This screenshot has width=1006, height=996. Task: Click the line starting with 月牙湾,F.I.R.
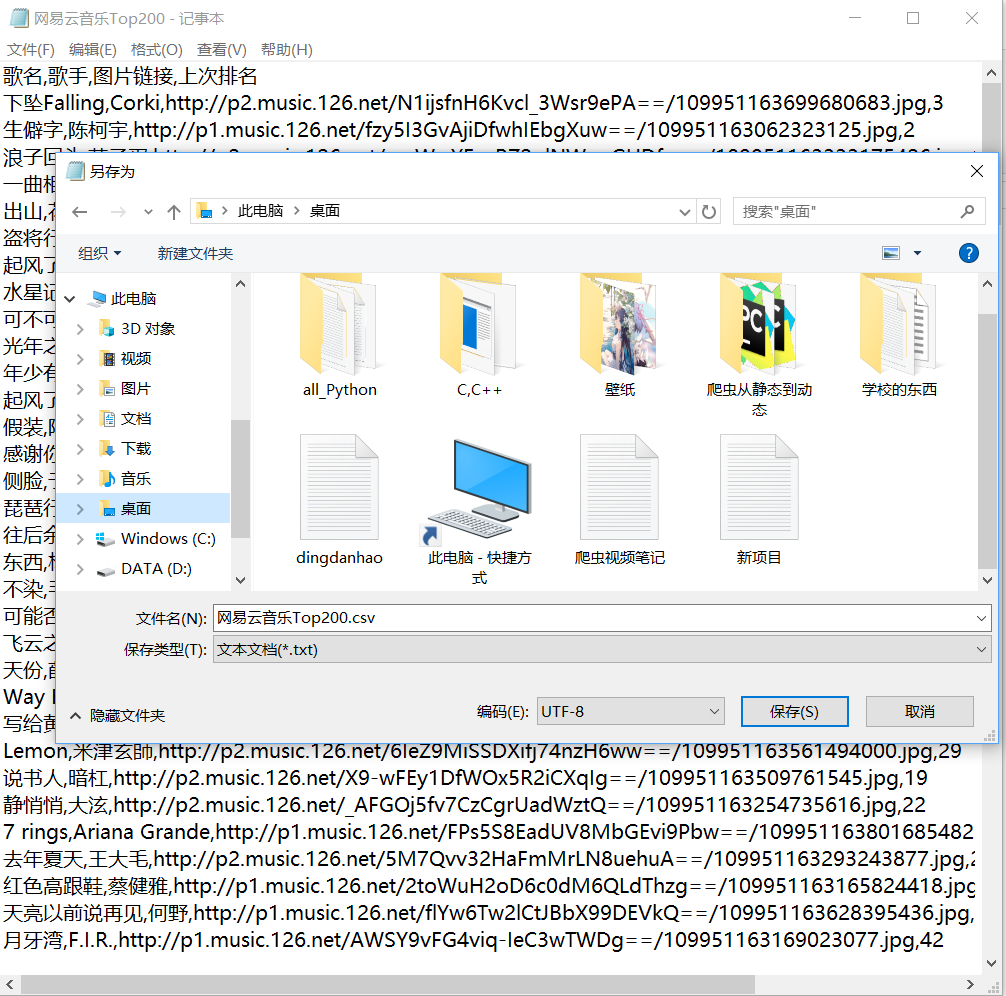point(473,940)
